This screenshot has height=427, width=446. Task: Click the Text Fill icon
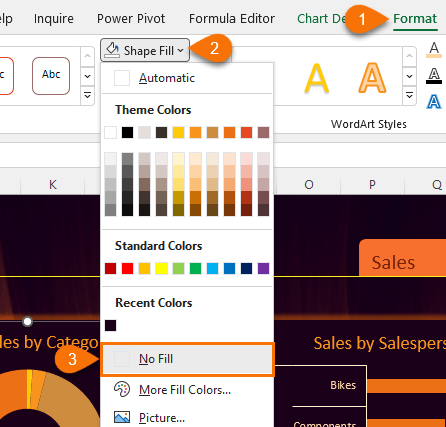point(434,49)
